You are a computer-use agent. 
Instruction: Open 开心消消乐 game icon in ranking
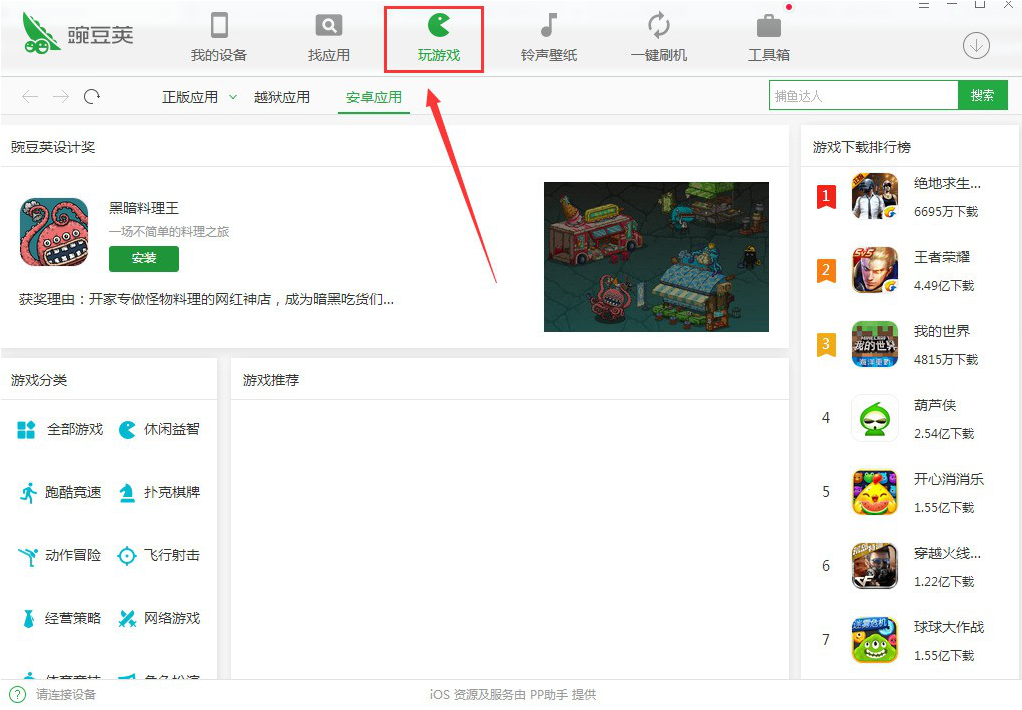click(875, 492)
